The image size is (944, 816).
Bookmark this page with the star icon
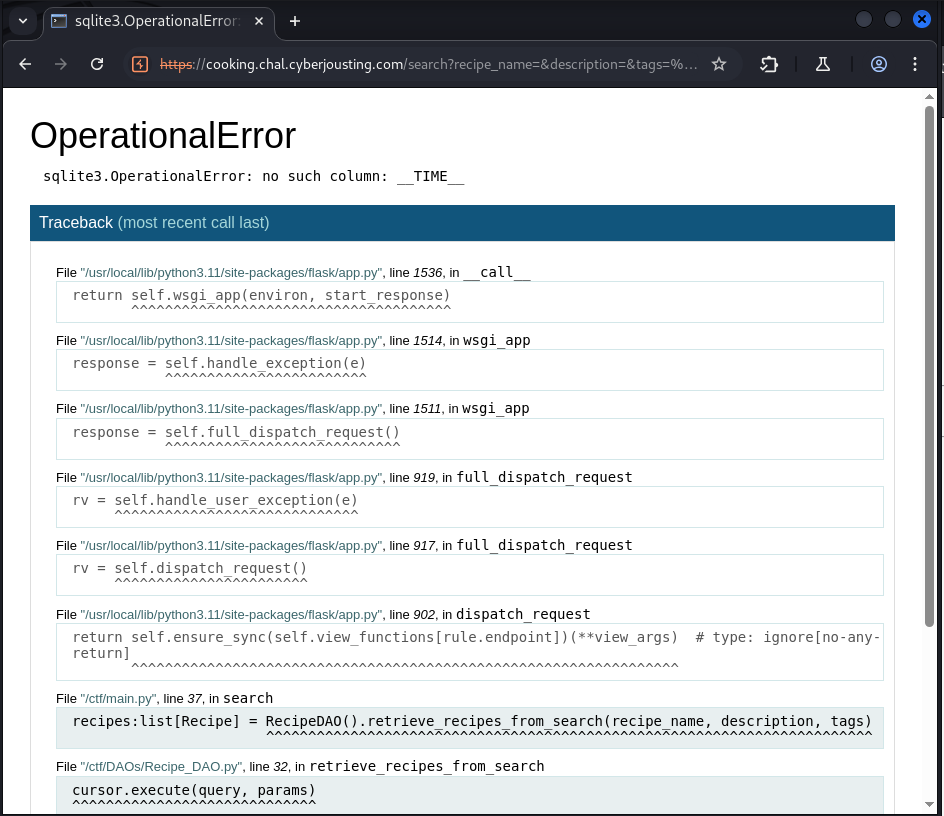(x=719, y=64)
